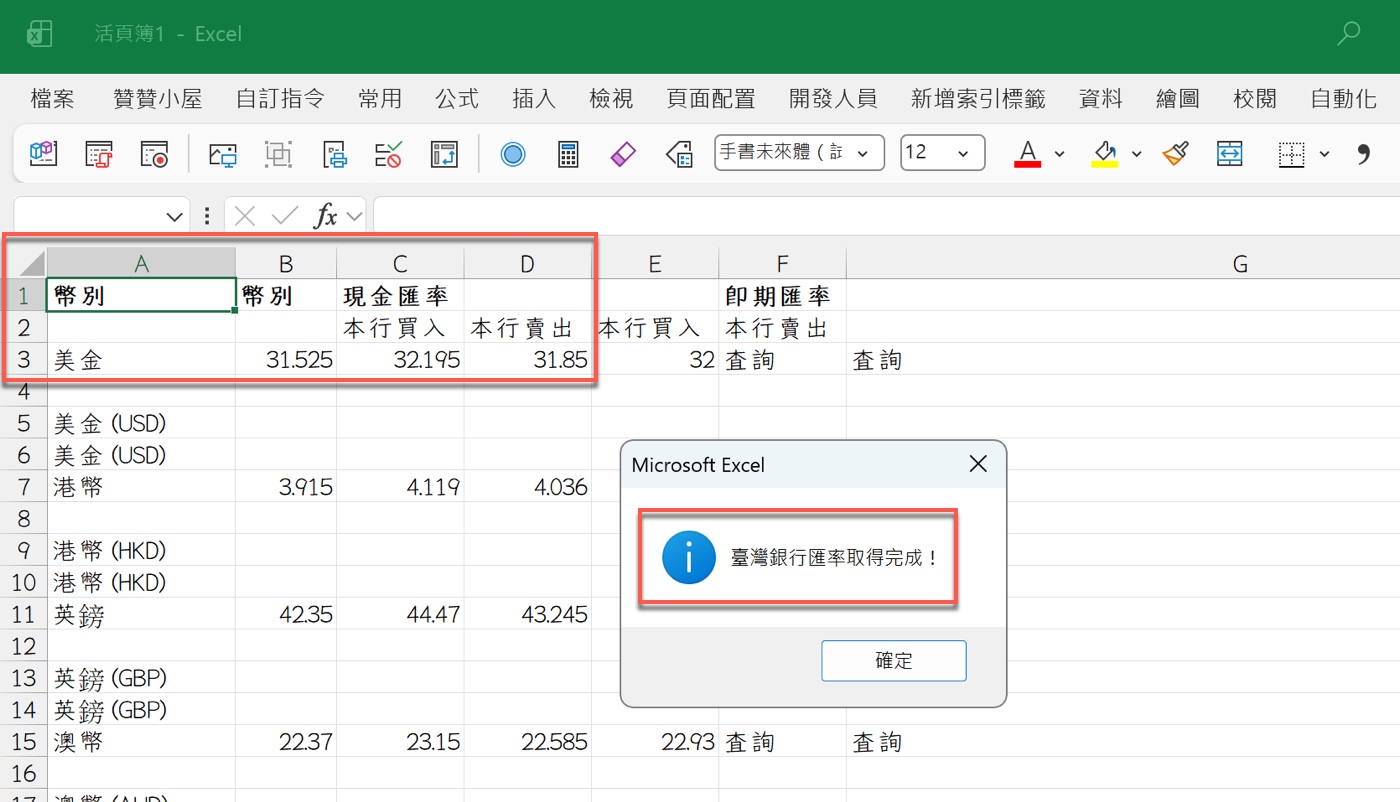The height and width of the screenshot is (802, 1400).
Task: Click the tag with table icon
Action: 679,153
